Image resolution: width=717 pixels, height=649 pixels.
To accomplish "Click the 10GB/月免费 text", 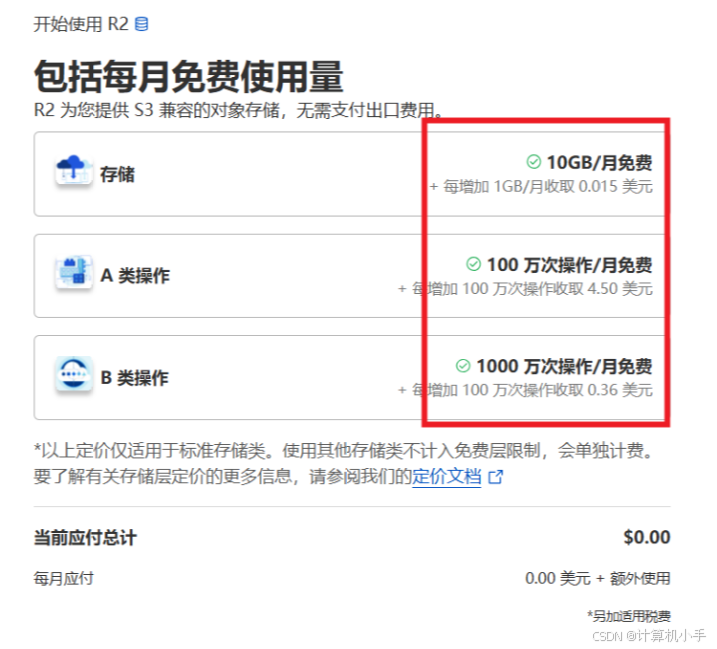I will (599, 163).
